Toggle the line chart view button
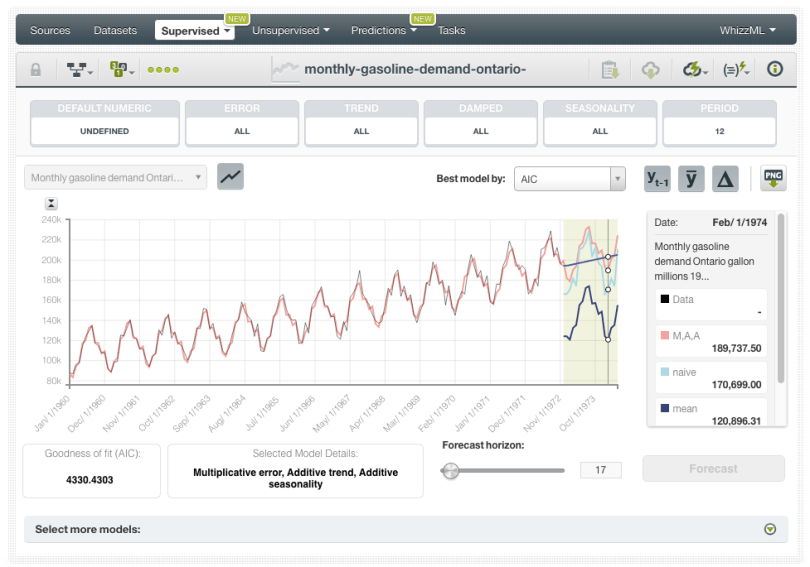Screen dimensions: 810x567 pos(230,177)
